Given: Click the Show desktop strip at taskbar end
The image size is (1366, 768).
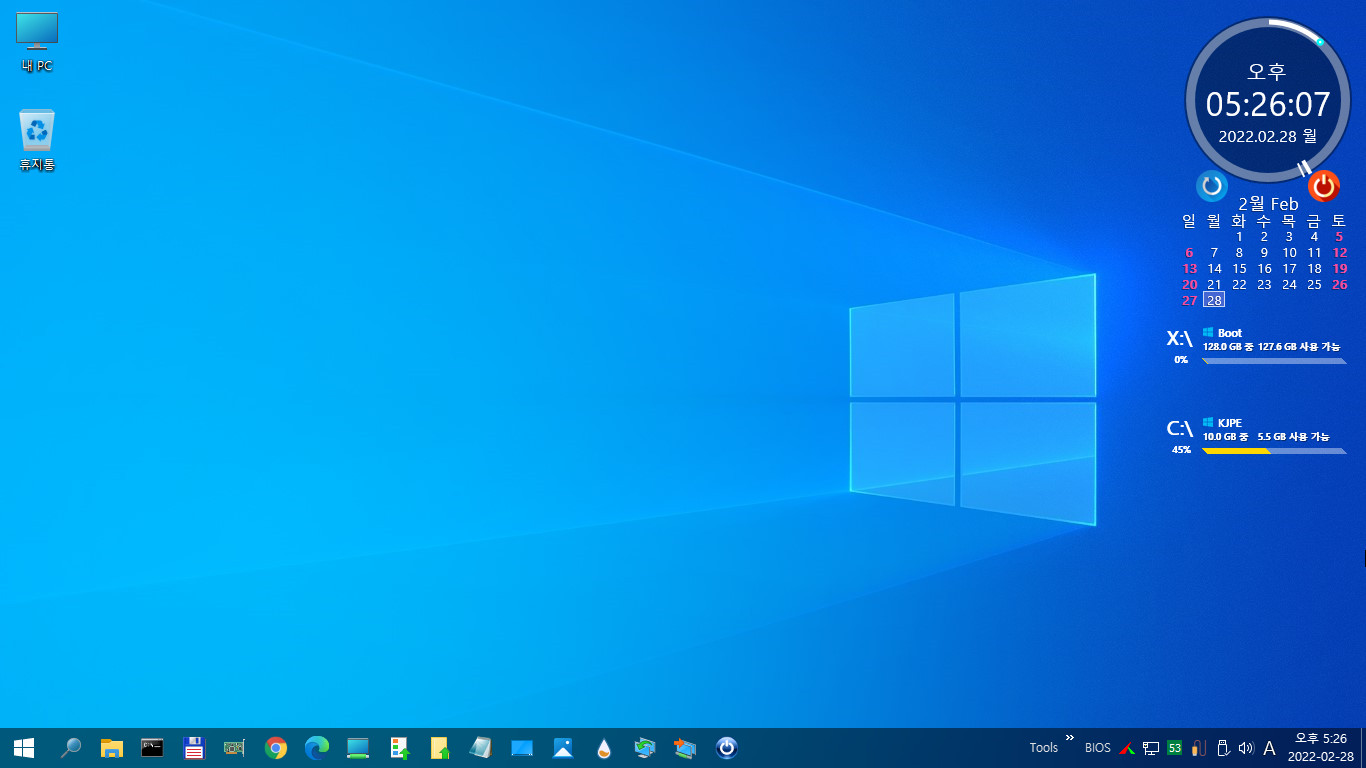Looking at the screenshot, I should [x=1362, y=747].
